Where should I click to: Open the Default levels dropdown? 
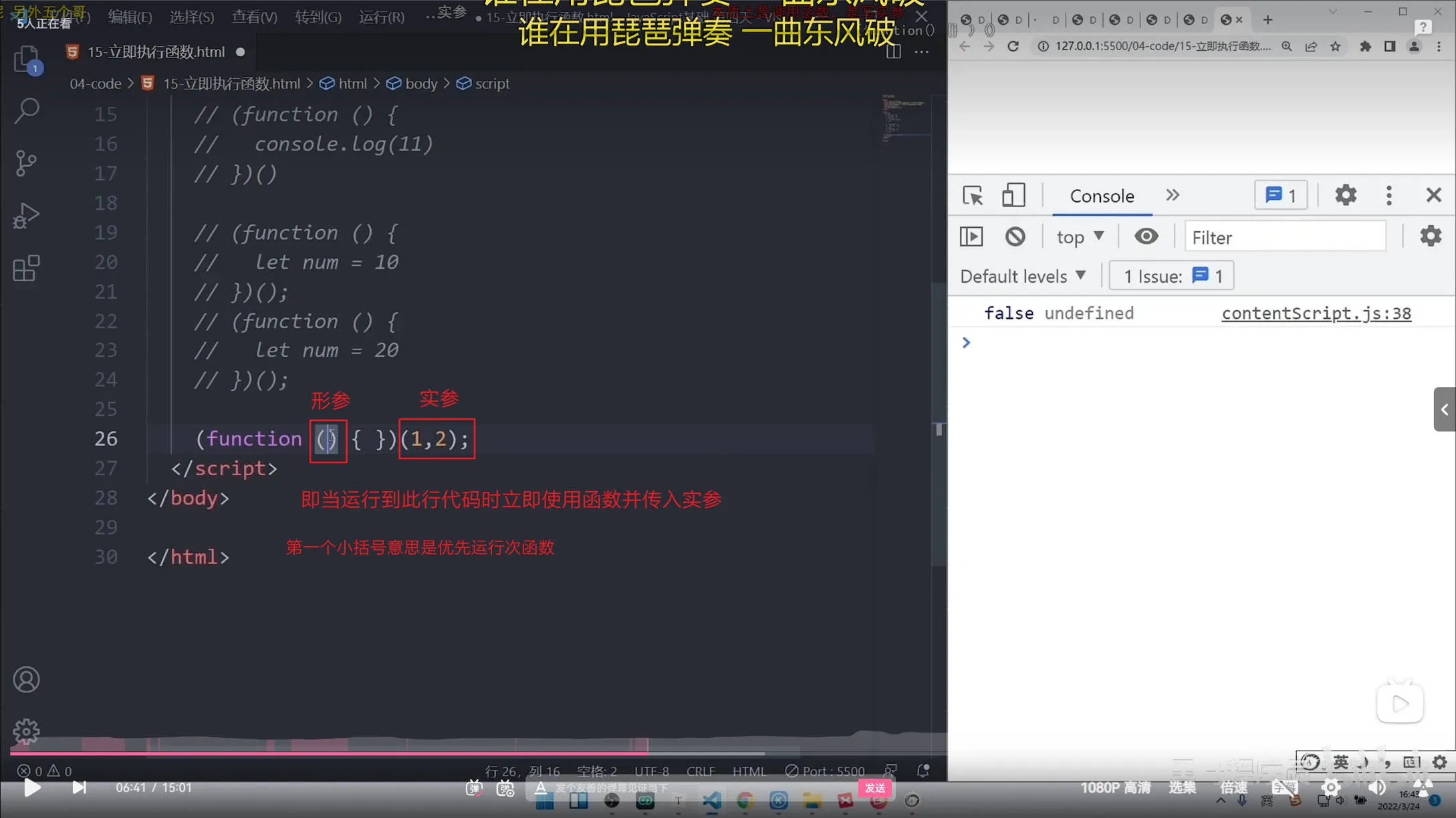click(1023, 276)
